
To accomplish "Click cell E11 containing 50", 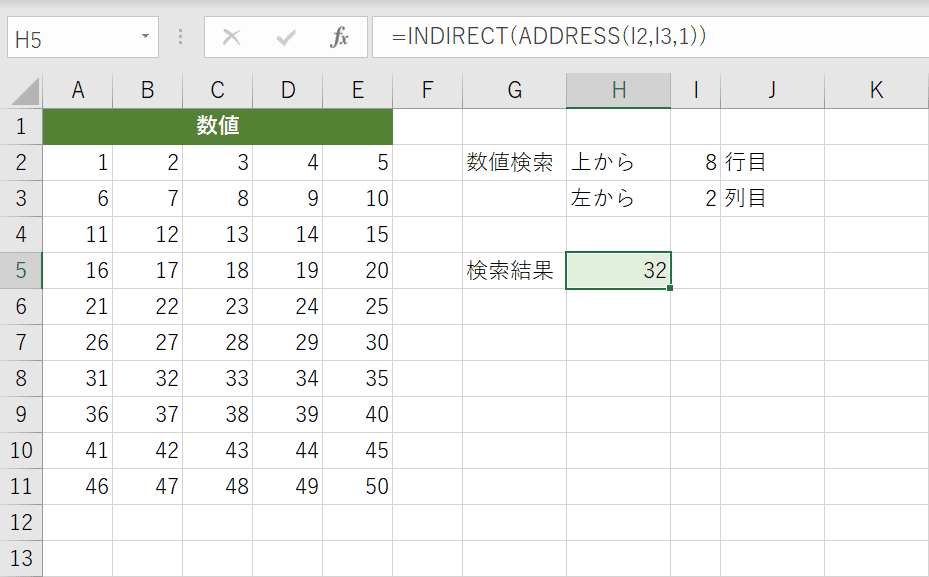I will 357,486.
